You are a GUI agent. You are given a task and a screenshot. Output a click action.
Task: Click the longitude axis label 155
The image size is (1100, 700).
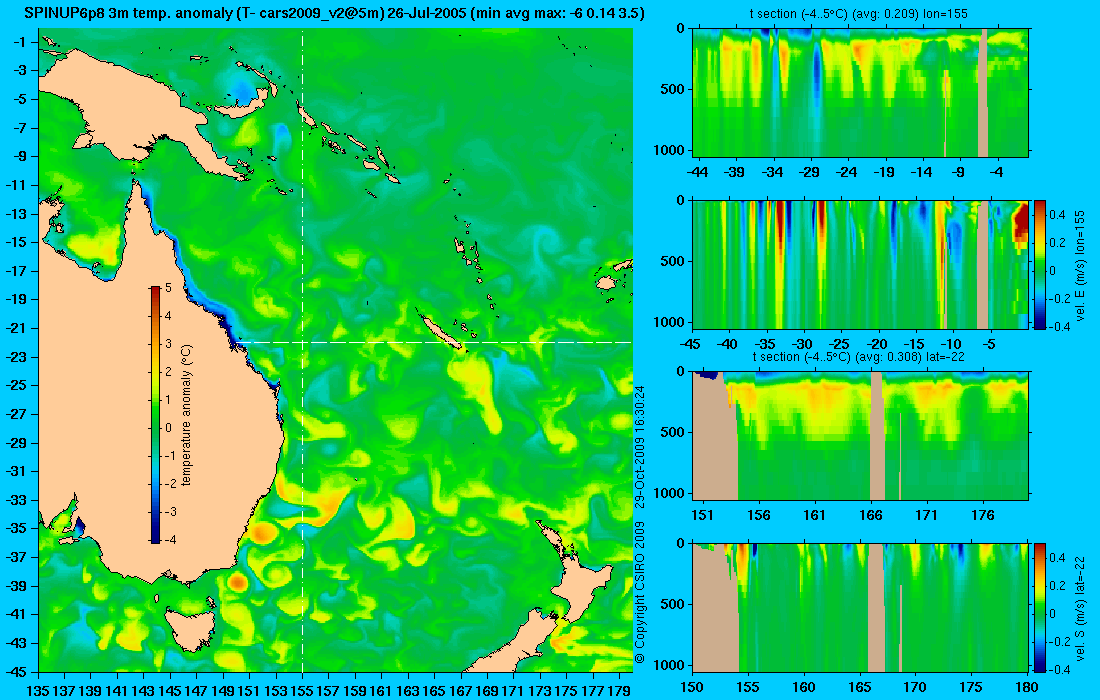pos(302,691)
